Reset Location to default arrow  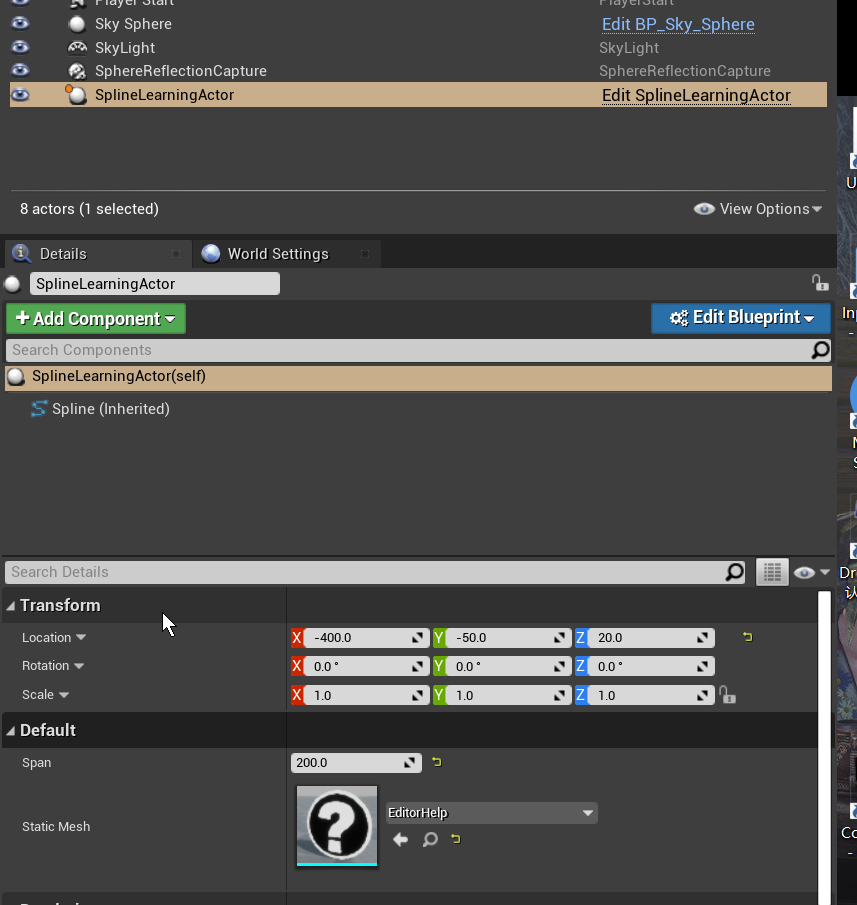click(x=747, y=637)
